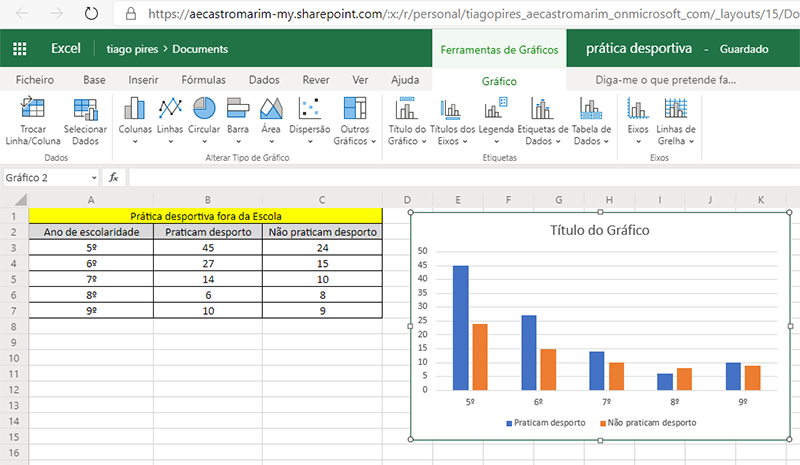Screen dimensions: 800x465
Task: Choose the Colunas chart type
Action: 135,121
